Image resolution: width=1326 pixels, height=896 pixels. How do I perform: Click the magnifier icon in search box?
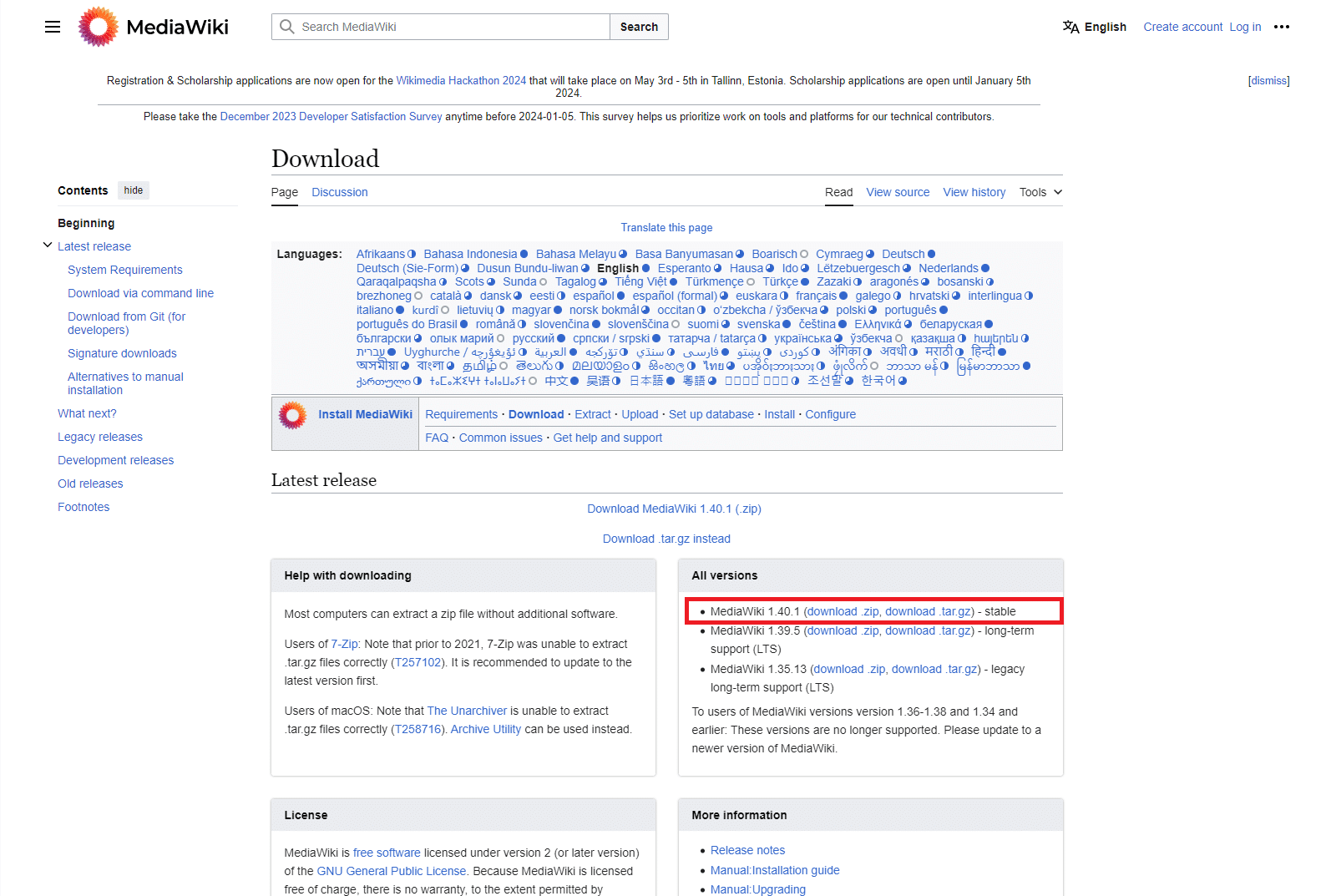287,27
